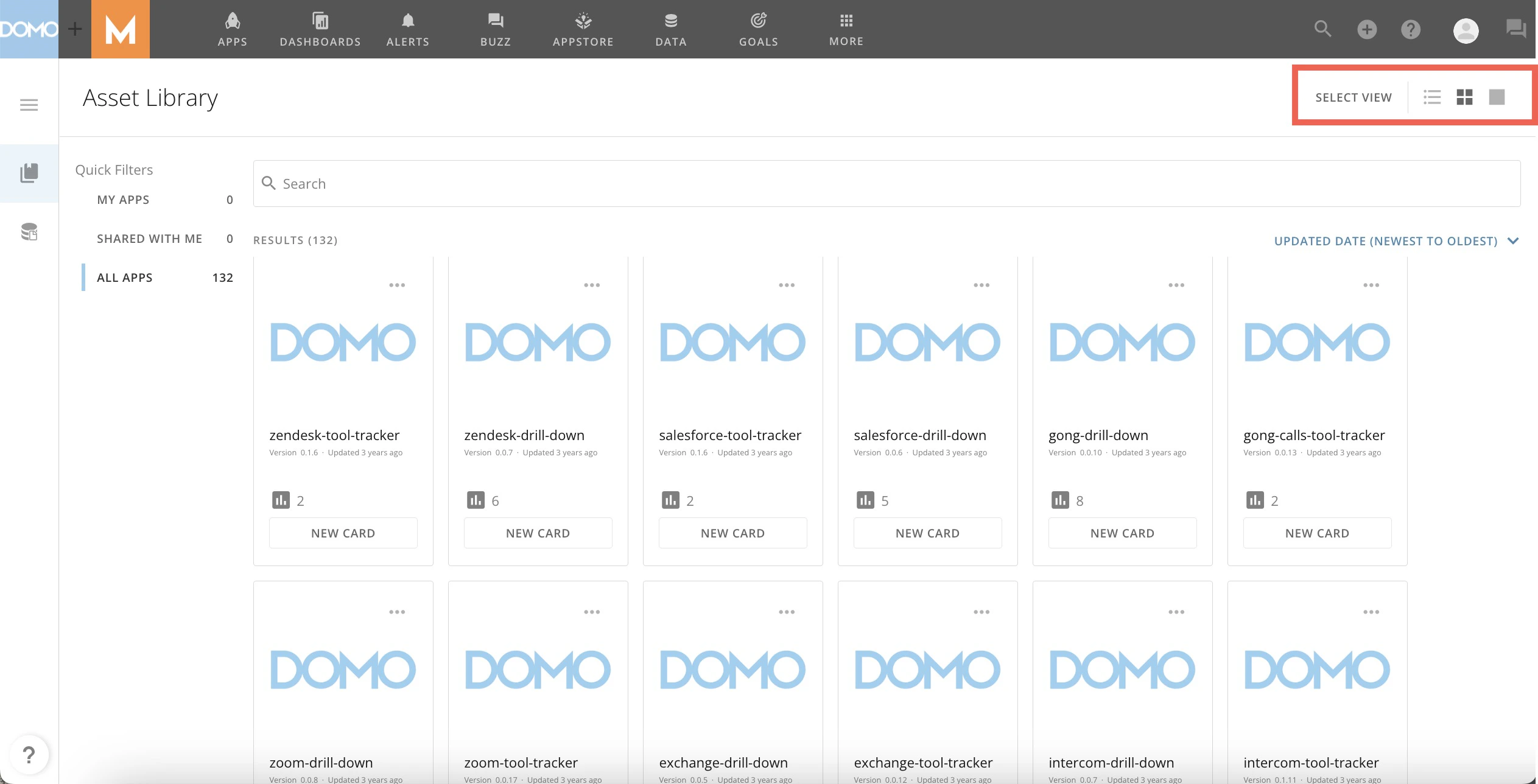Click the gong-drill-down card count icon
This screenshot has width=1538, height=784.
pos(1060,500)
